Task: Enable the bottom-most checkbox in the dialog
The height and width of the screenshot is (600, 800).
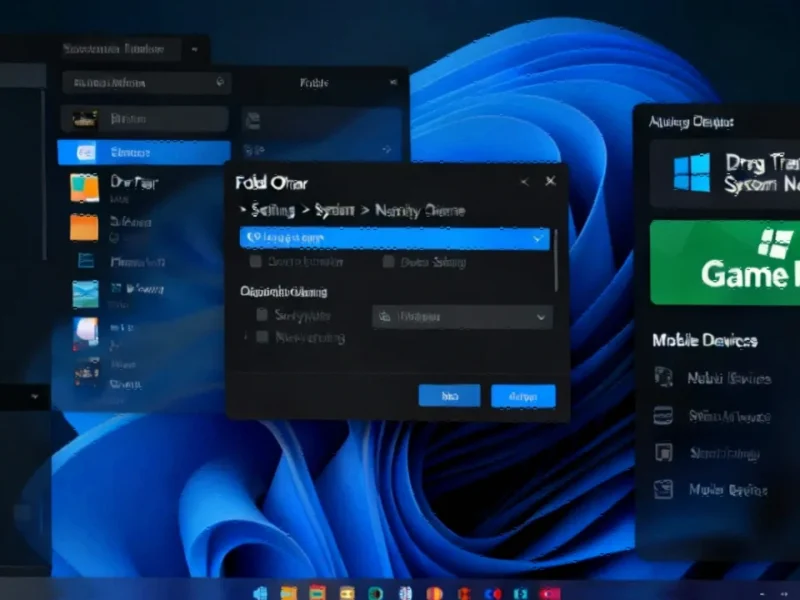Action: [x=262, y=338]
